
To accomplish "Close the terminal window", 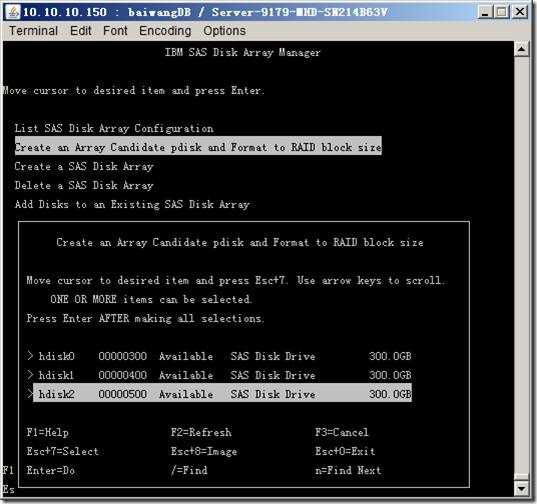I will click(520, 12).
